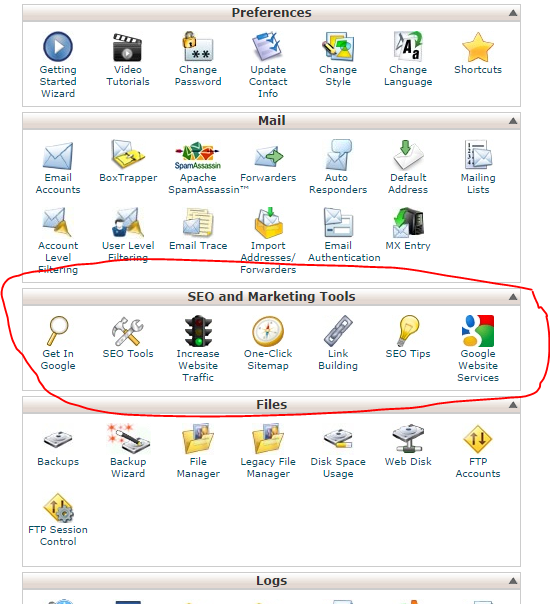Collapse the Mail section arrow

click(513, 121)
